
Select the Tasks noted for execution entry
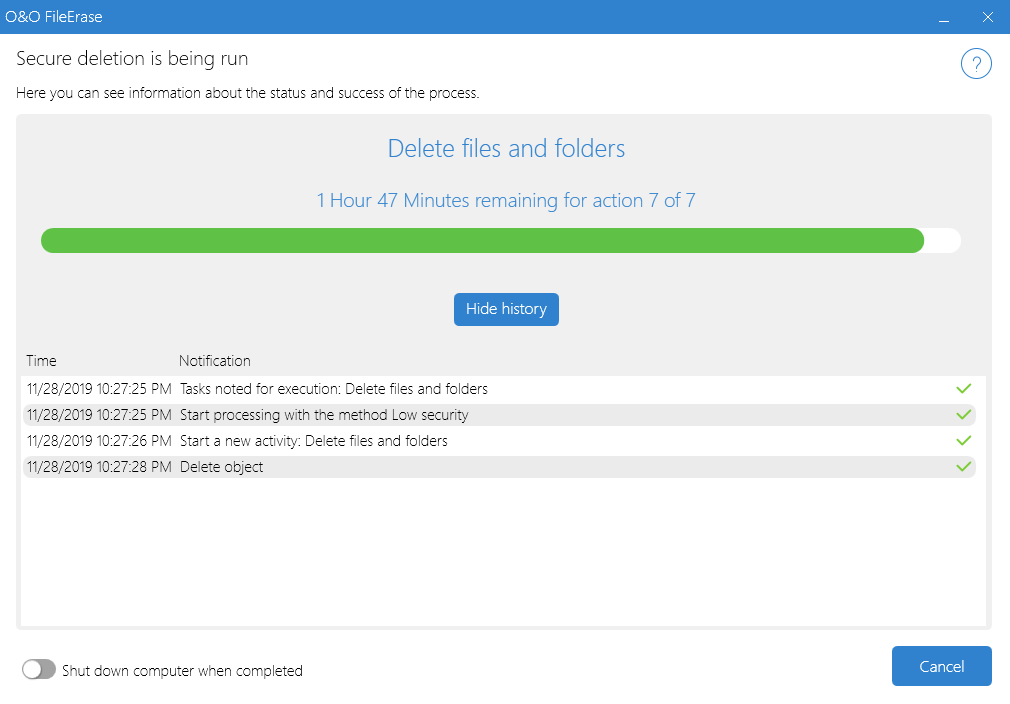(334, 388)
